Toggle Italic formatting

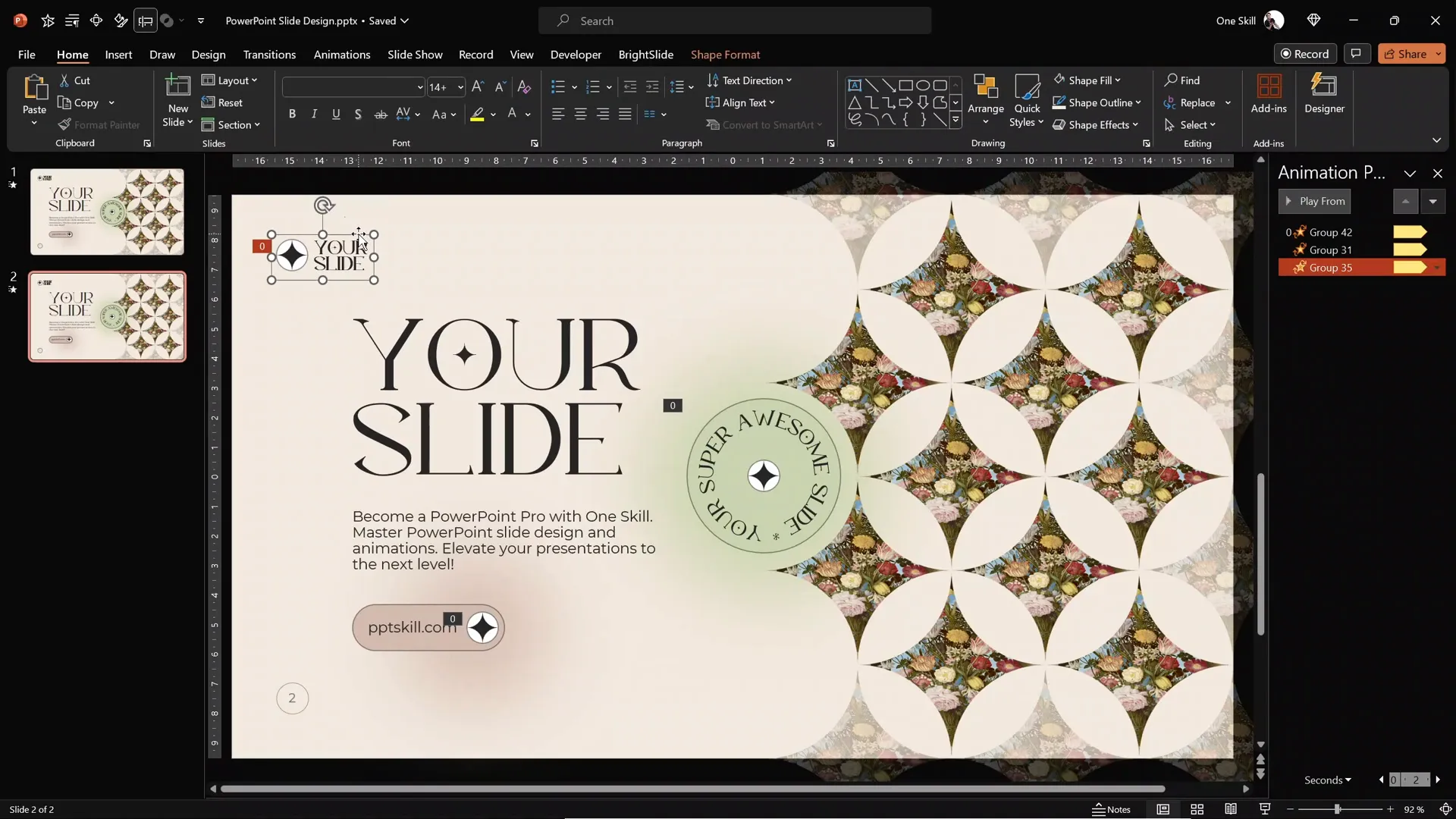314,115
